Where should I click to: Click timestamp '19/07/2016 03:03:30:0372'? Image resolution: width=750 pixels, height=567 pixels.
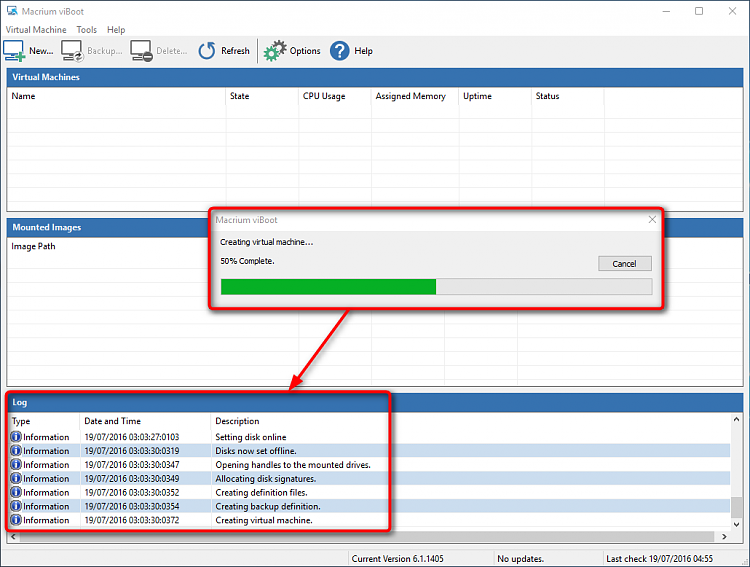click(132, 520)
